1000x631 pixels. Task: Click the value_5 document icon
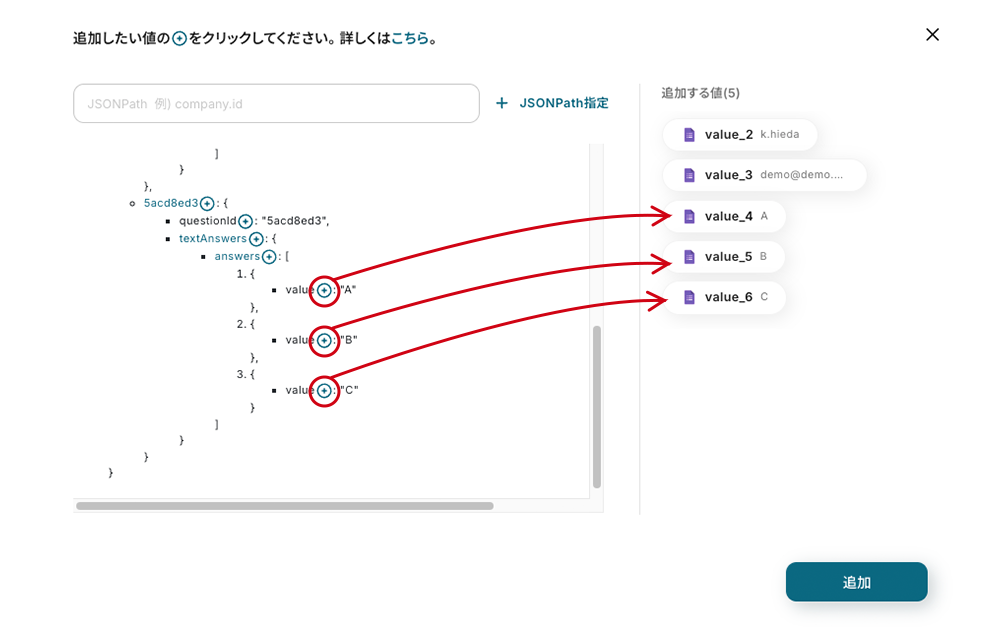tap(689, 256)
